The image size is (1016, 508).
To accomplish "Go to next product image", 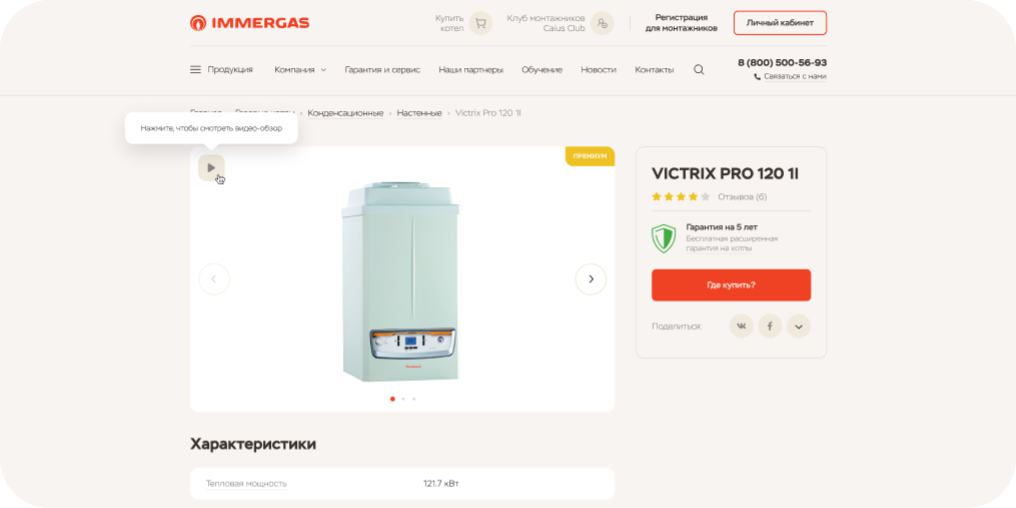I will pos(590,279).
